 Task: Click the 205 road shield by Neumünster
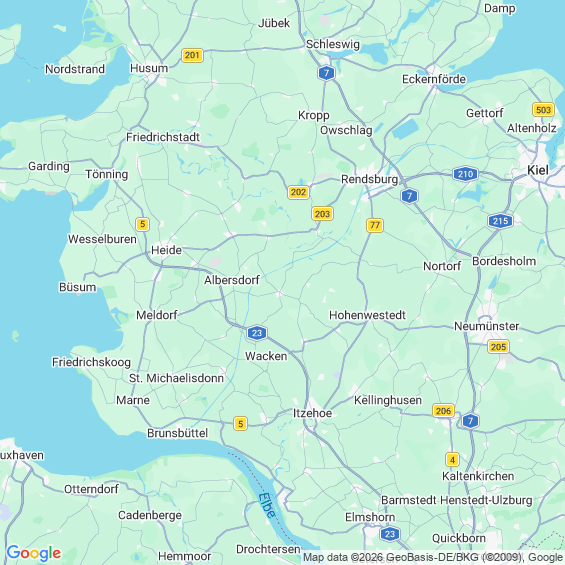(x=498, y=347)
